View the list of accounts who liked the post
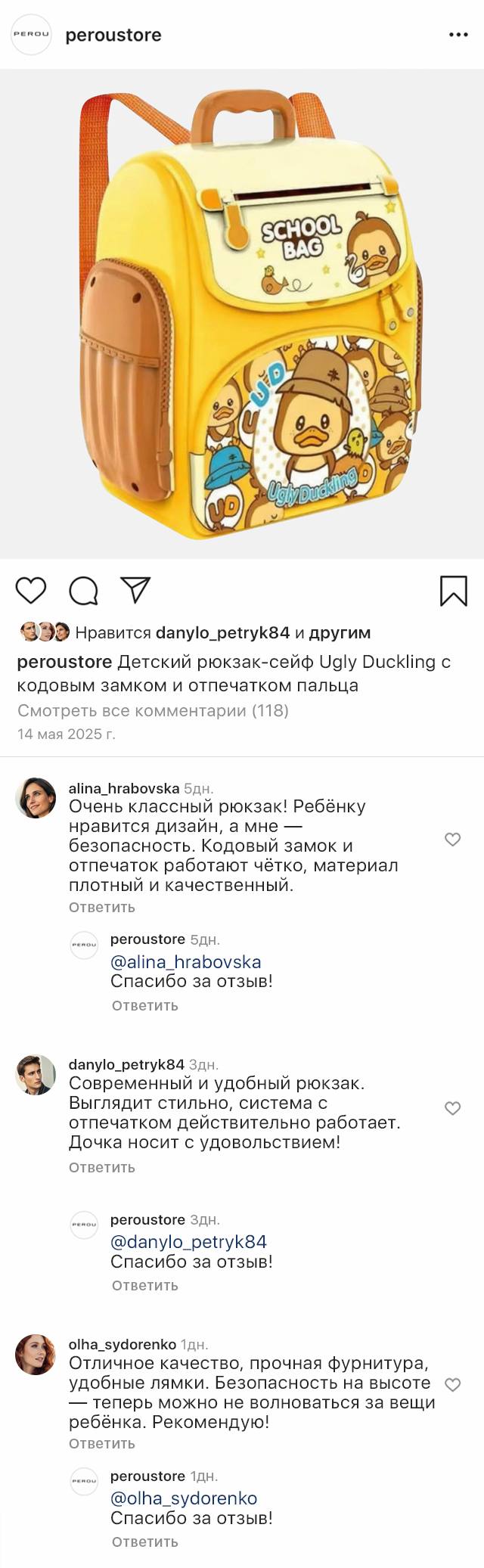The image size is (484, 1568). tap(332, 632)
